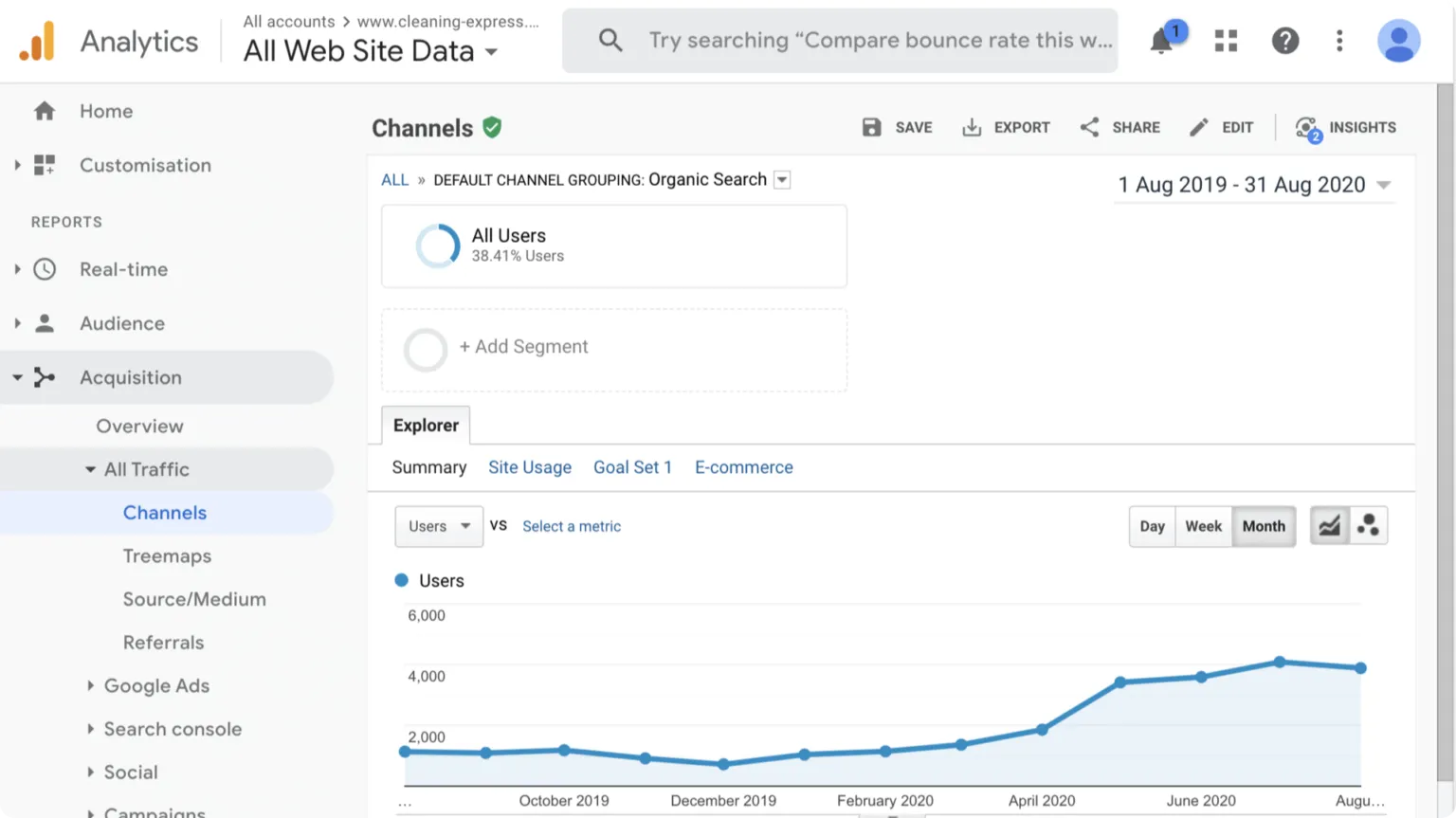Open the notifications bell icon
Image resolution: width=1456 pixels, height=818 pixels.
click(x=1161, y=41)
